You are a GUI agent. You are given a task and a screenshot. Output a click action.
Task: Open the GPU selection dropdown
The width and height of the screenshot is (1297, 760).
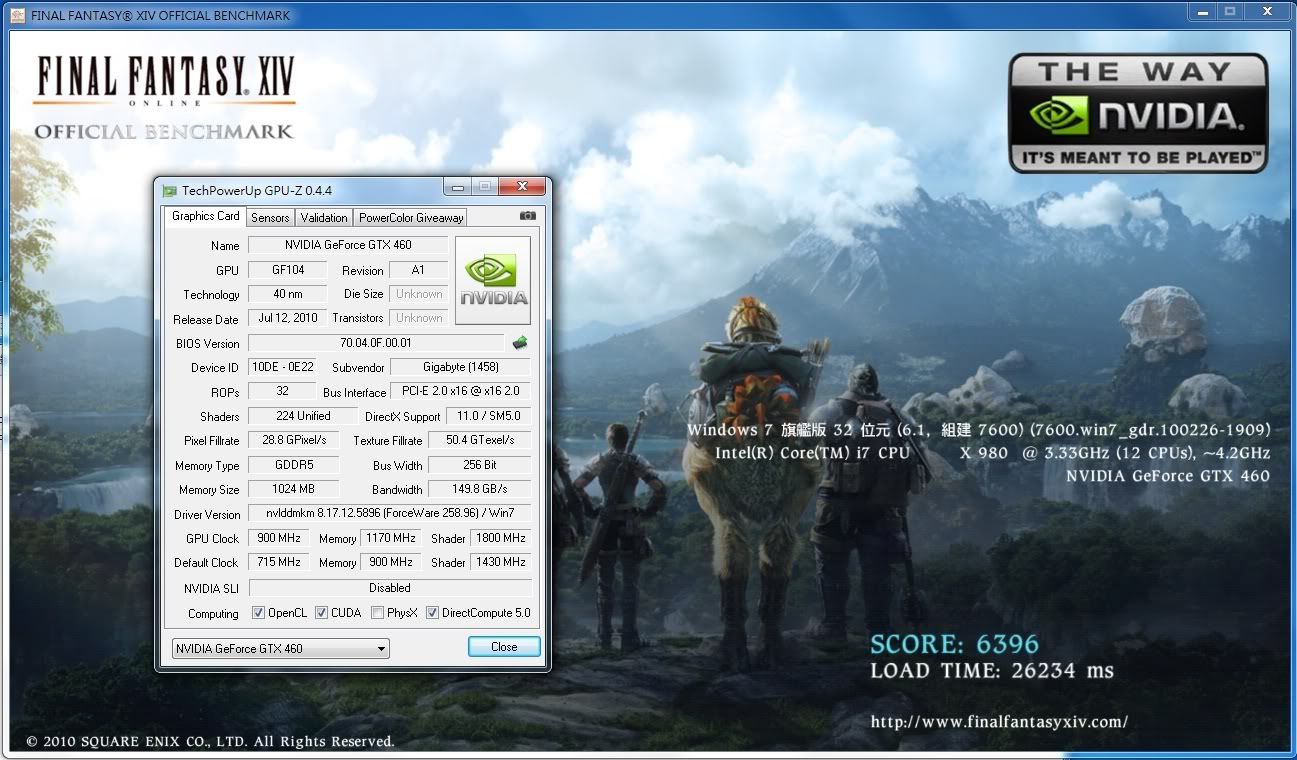281,649
